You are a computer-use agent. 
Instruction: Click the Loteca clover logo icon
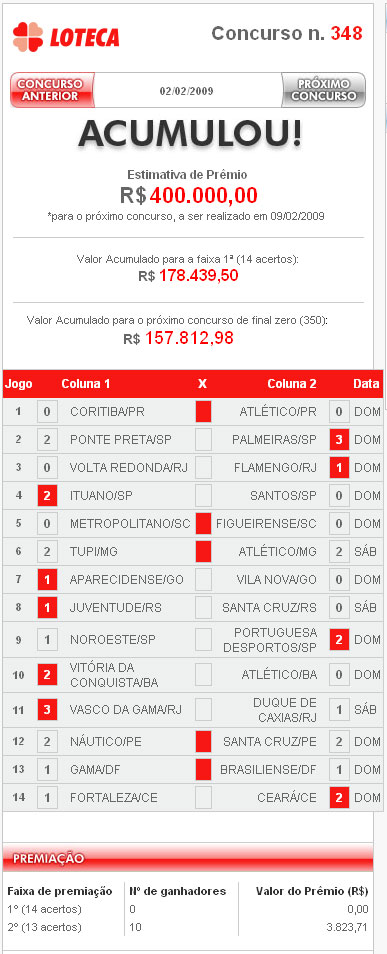[x=27, y=37]
